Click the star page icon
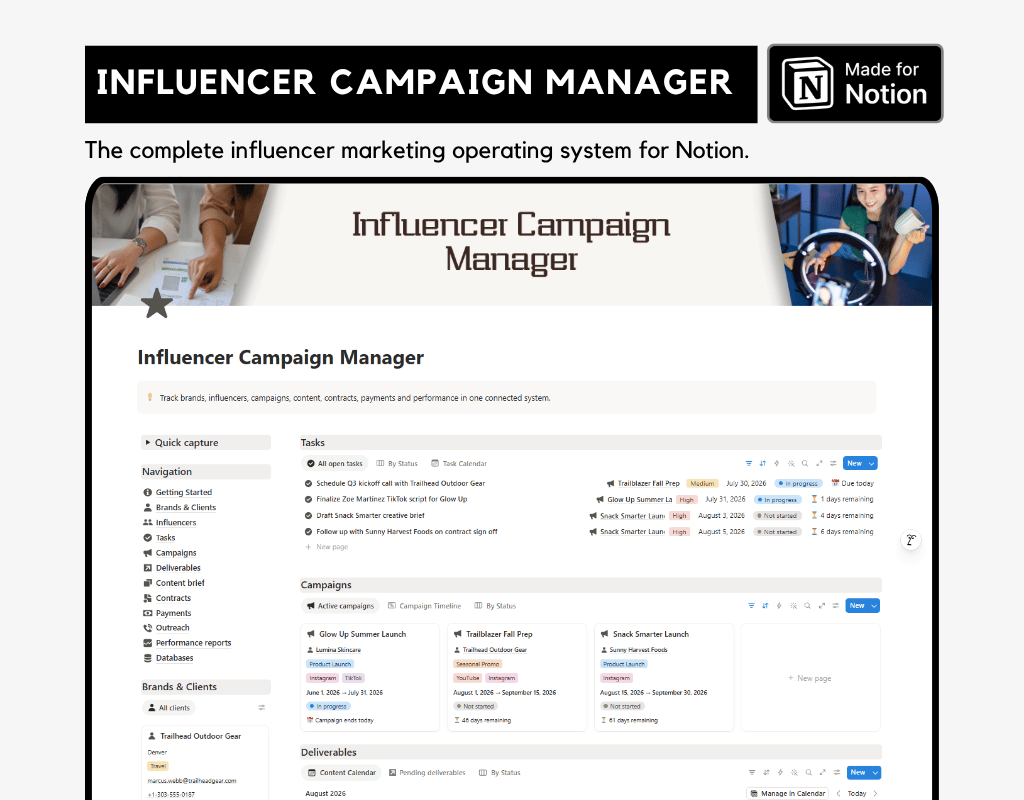The height and width of the screenshot is (800, 1024). (x=157, y=304)
